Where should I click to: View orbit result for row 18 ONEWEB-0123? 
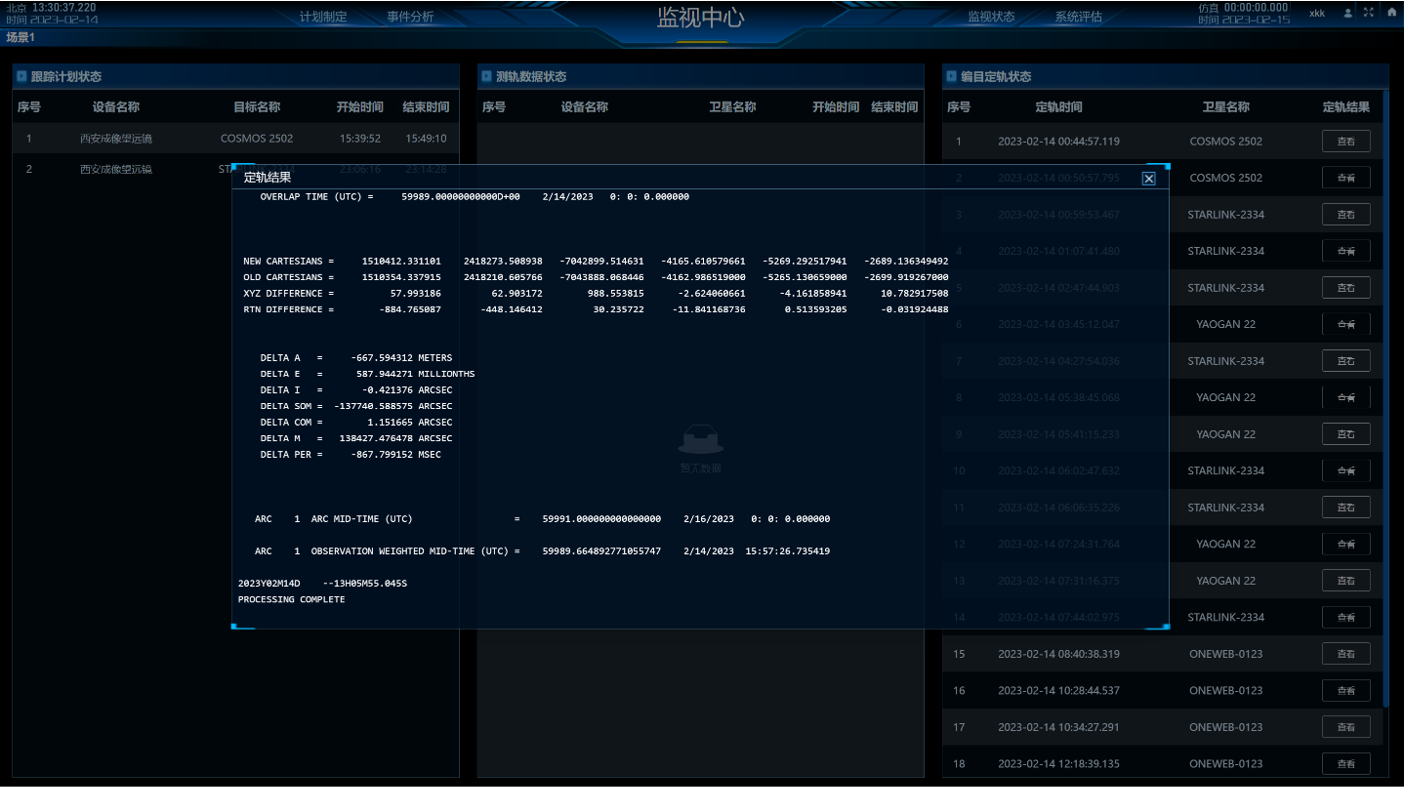pos(1345,764)
